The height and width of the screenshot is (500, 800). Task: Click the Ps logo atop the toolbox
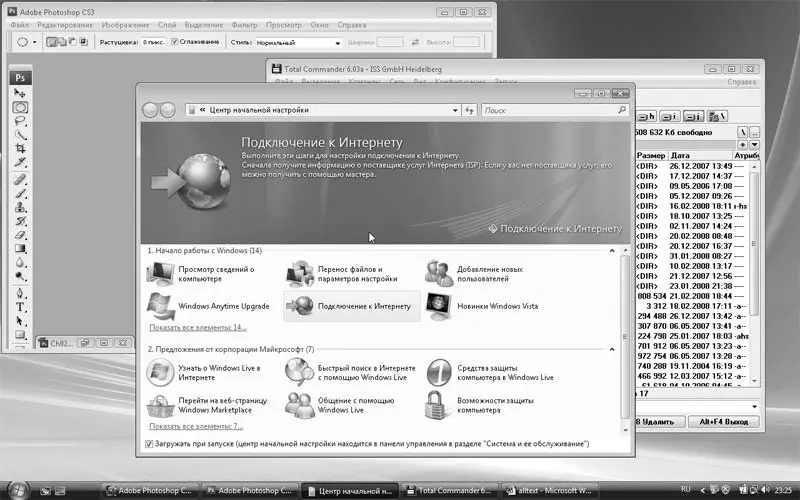pos(20,78)
